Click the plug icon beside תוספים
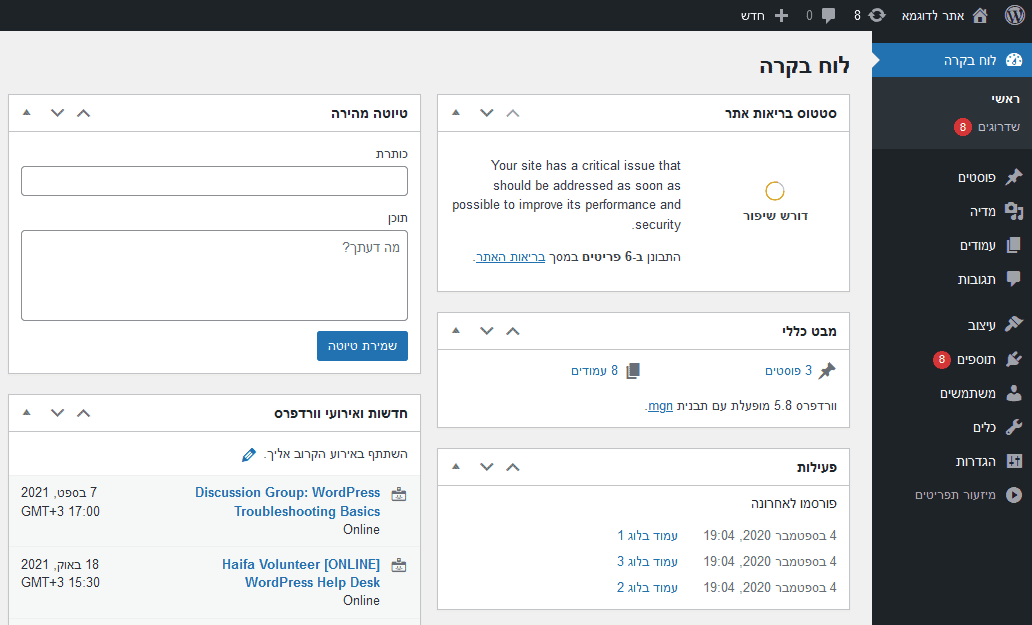 pyautogui.click(x=1014, y=359)
